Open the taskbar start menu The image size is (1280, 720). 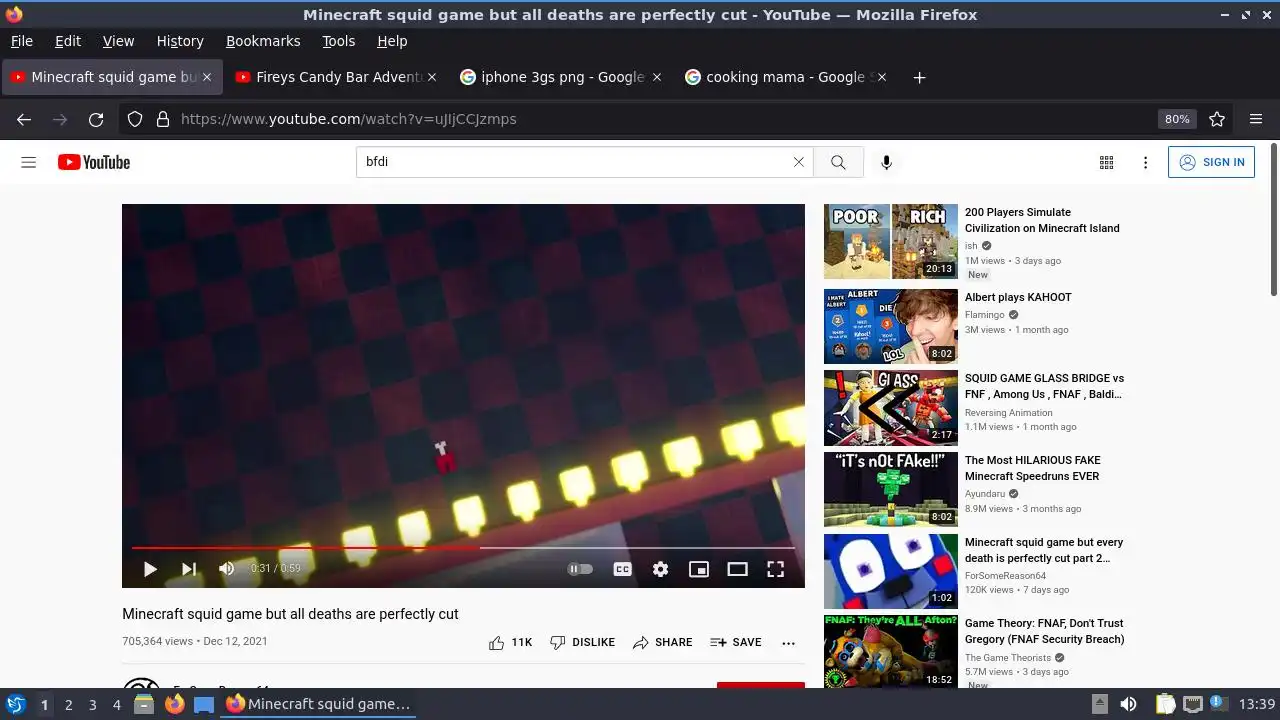[15, 704]
